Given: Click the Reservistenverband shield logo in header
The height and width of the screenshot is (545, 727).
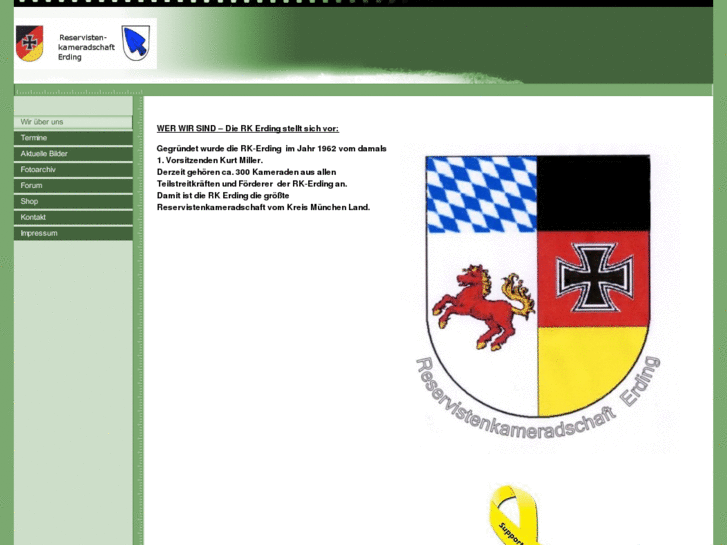Looking at the screenshot, I should [30, 43].
